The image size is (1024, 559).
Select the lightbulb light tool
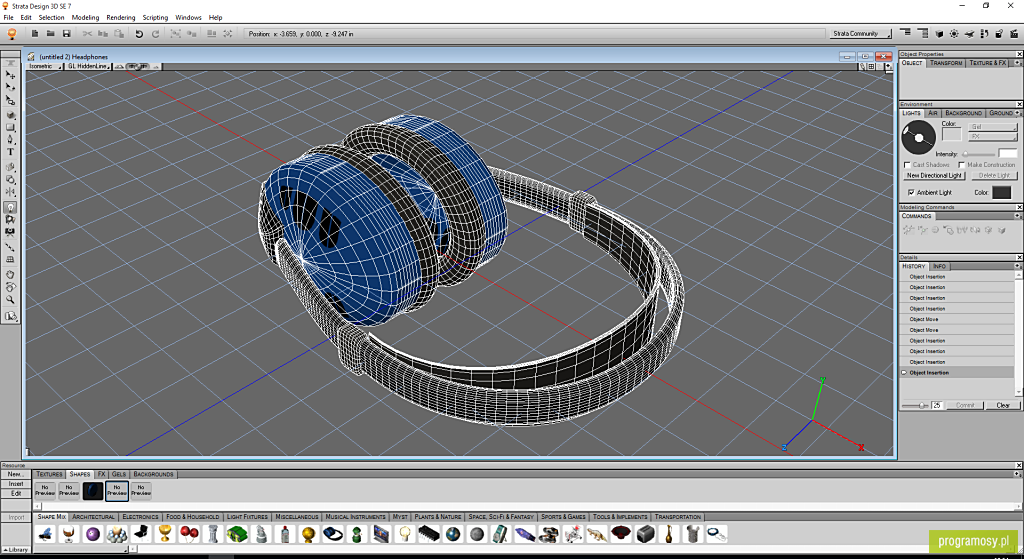(x=10, y=207)
